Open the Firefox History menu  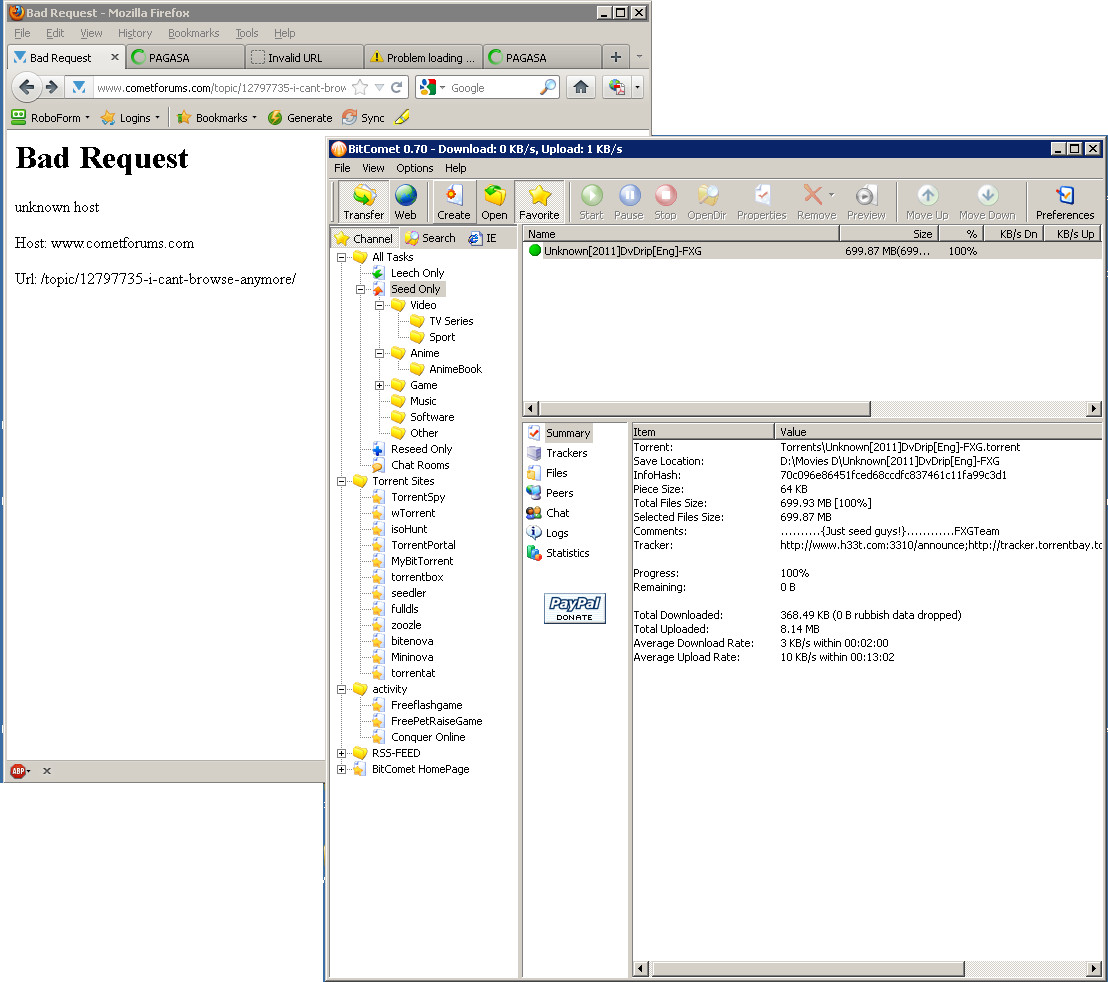tap(135, 33)
